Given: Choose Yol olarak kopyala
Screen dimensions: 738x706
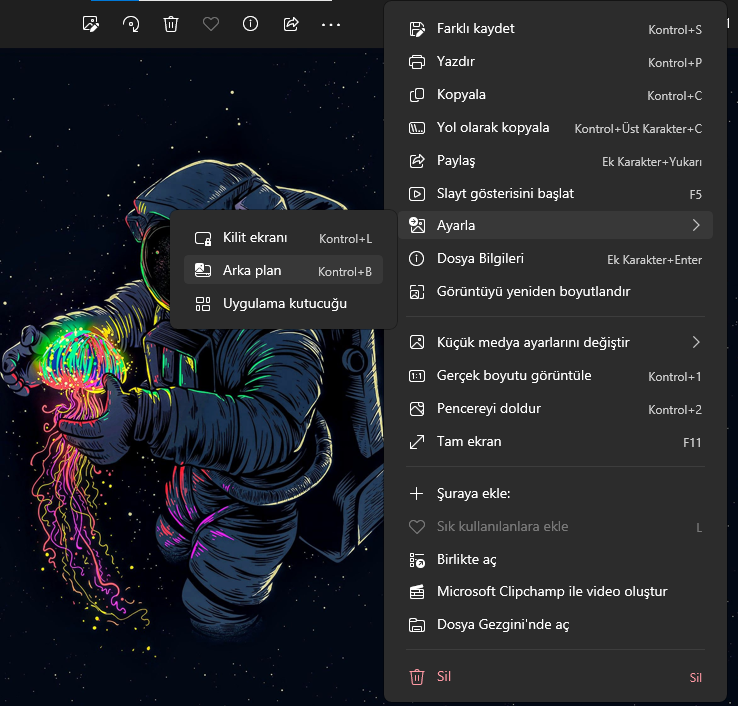Looking at the screenshot, I should tap(555, 128).
